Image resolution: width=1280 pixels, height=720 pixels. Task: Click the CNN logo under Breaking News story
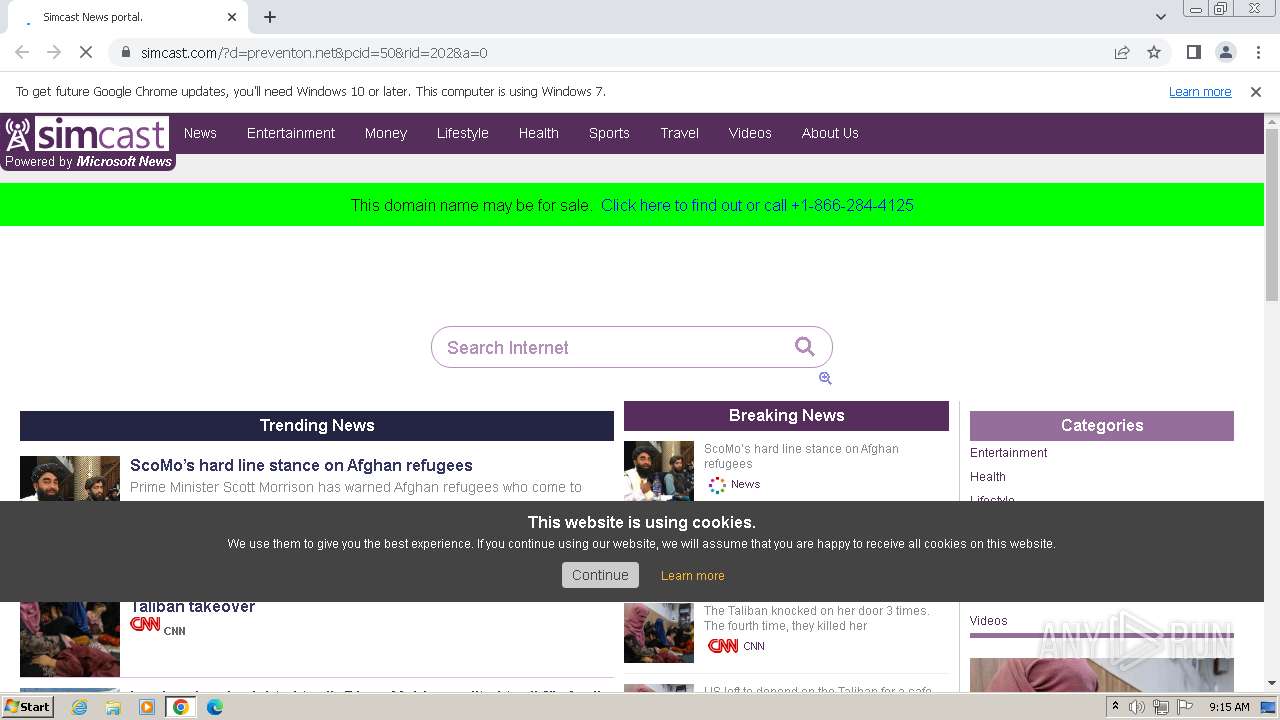click(x=723, y=646)
